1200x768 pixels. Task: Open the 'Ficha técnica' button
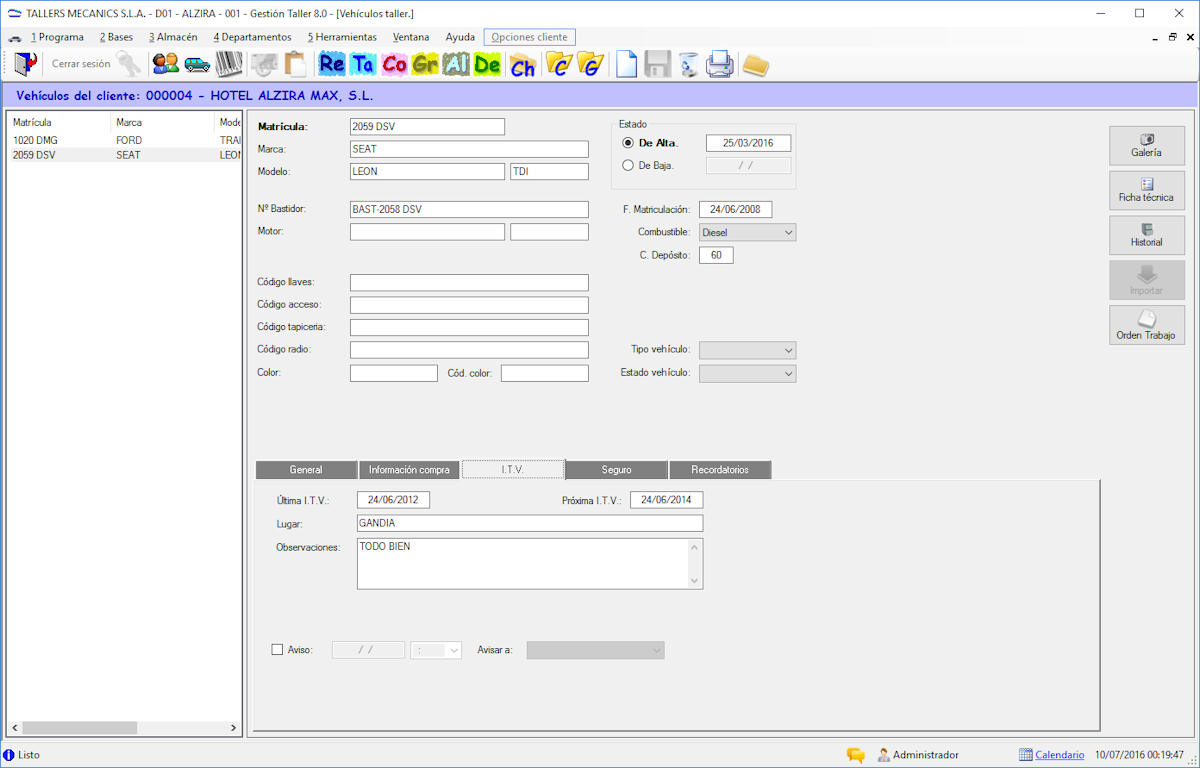pyautogui.click(x=1147, y=191)
